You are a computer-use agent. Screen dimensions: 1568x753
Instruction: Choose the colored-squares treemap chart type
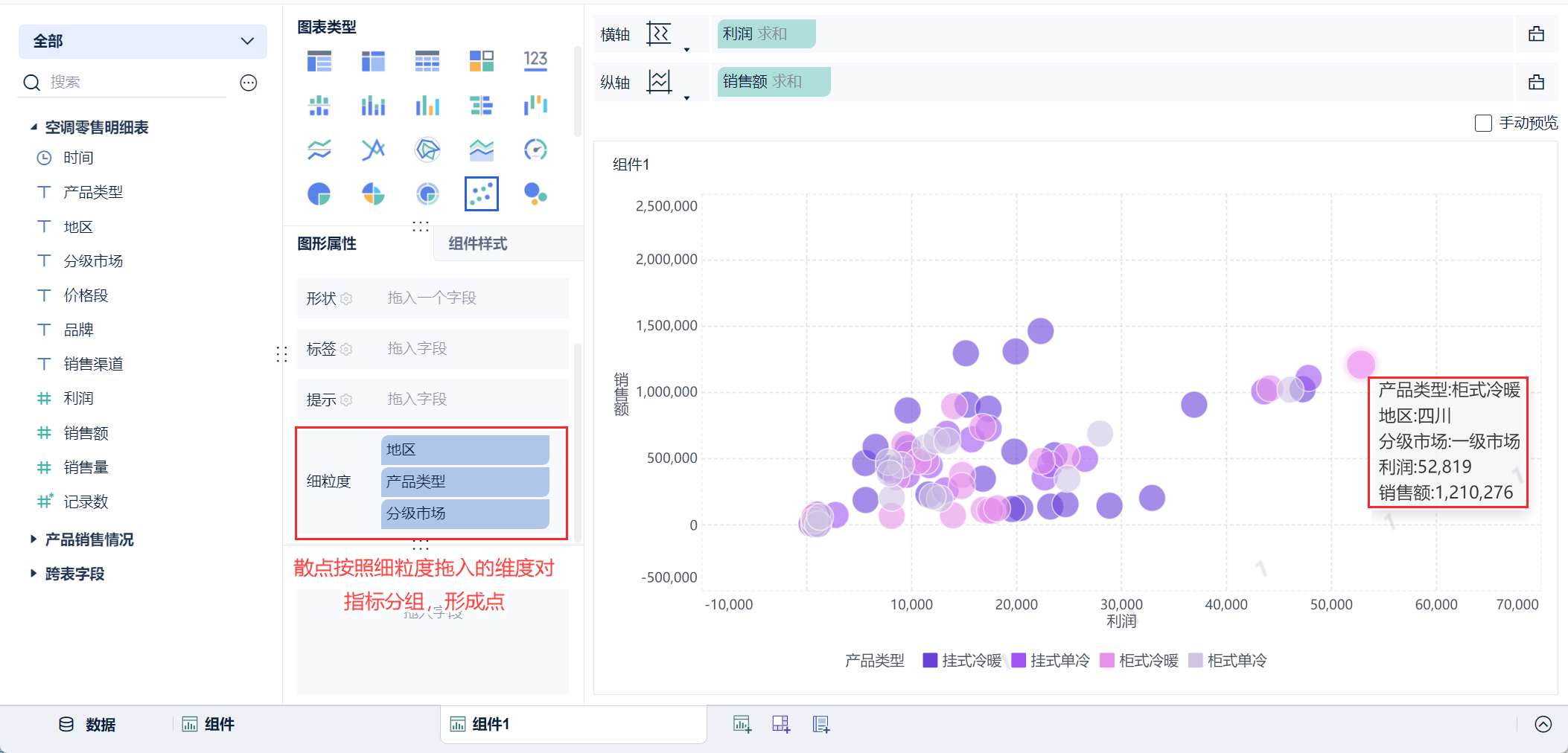(482, 60)
